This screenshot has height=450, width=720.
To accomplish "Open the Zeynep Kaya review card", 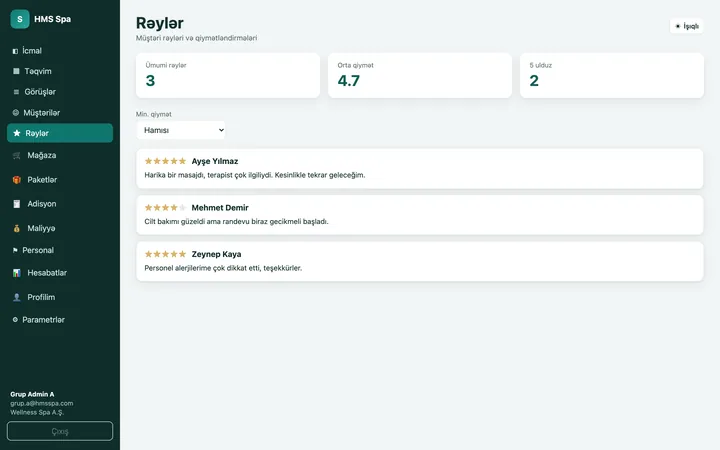I will click(x=420, y=261).
